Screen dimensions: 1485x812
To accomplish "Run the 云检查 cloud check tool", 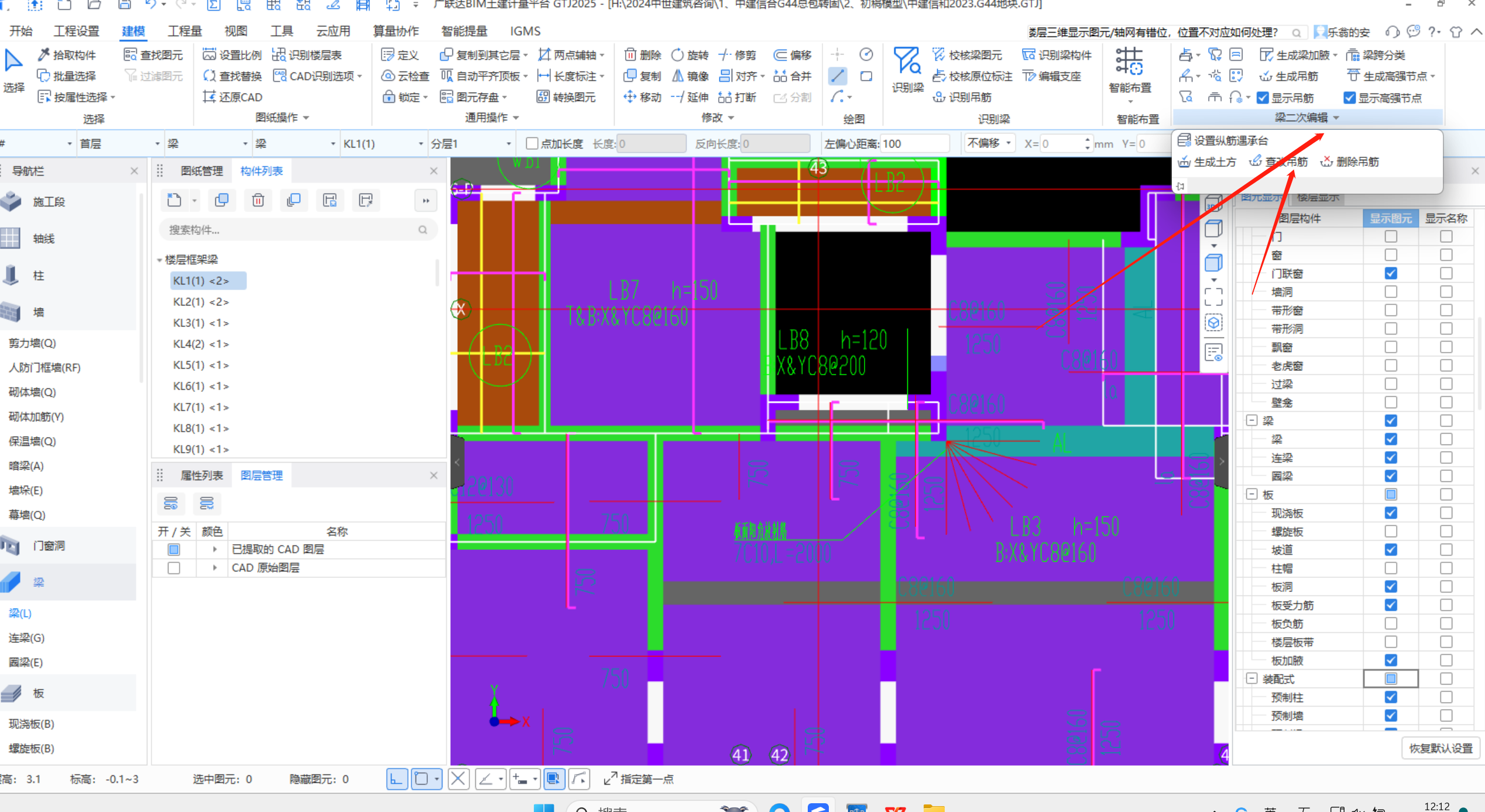I will point(405,75).
